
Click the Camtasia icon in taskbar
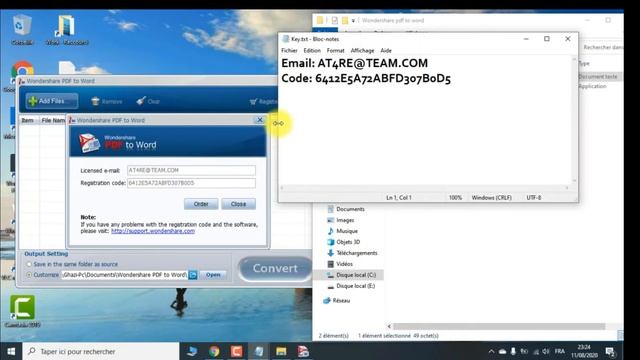[x=236, y=351]
